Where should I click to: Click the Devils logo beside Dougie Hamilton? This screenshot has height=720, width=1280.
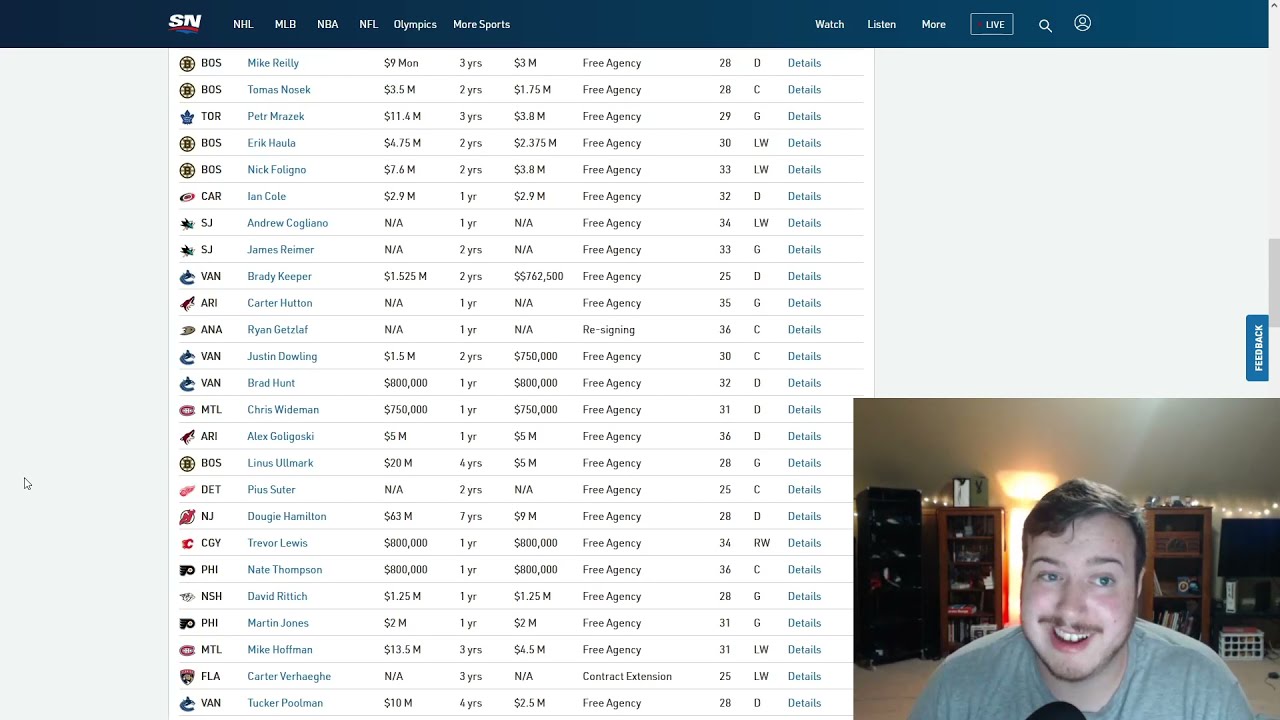(x=187, y=516)
